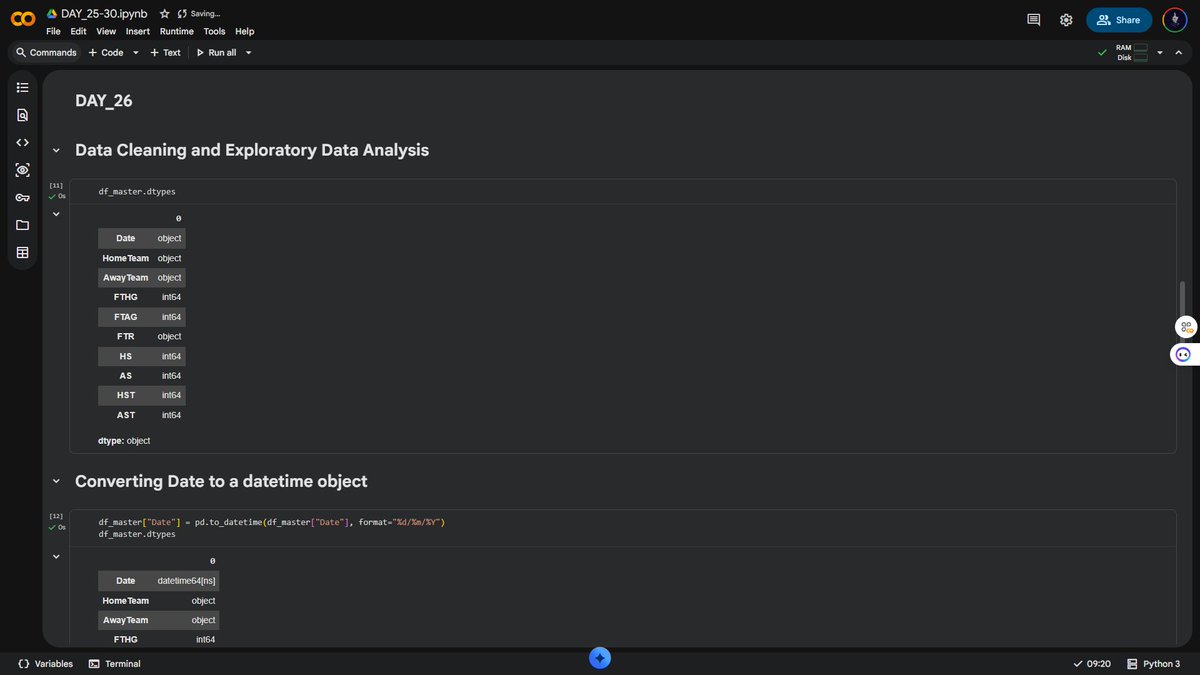Add a new Code cell

[x=106, y=52]
